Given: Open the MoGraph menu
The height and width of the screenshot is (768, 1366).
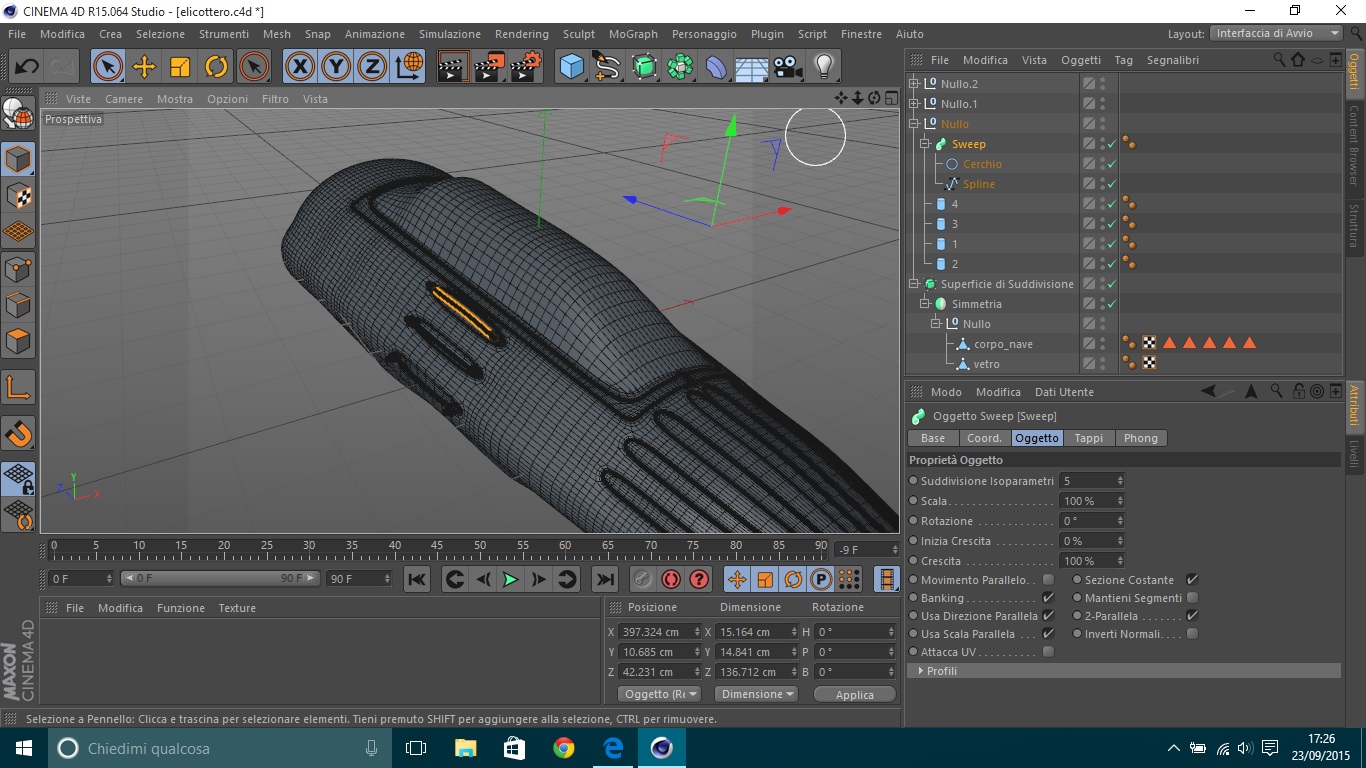Looking at the screenshot, I should 633,34.
